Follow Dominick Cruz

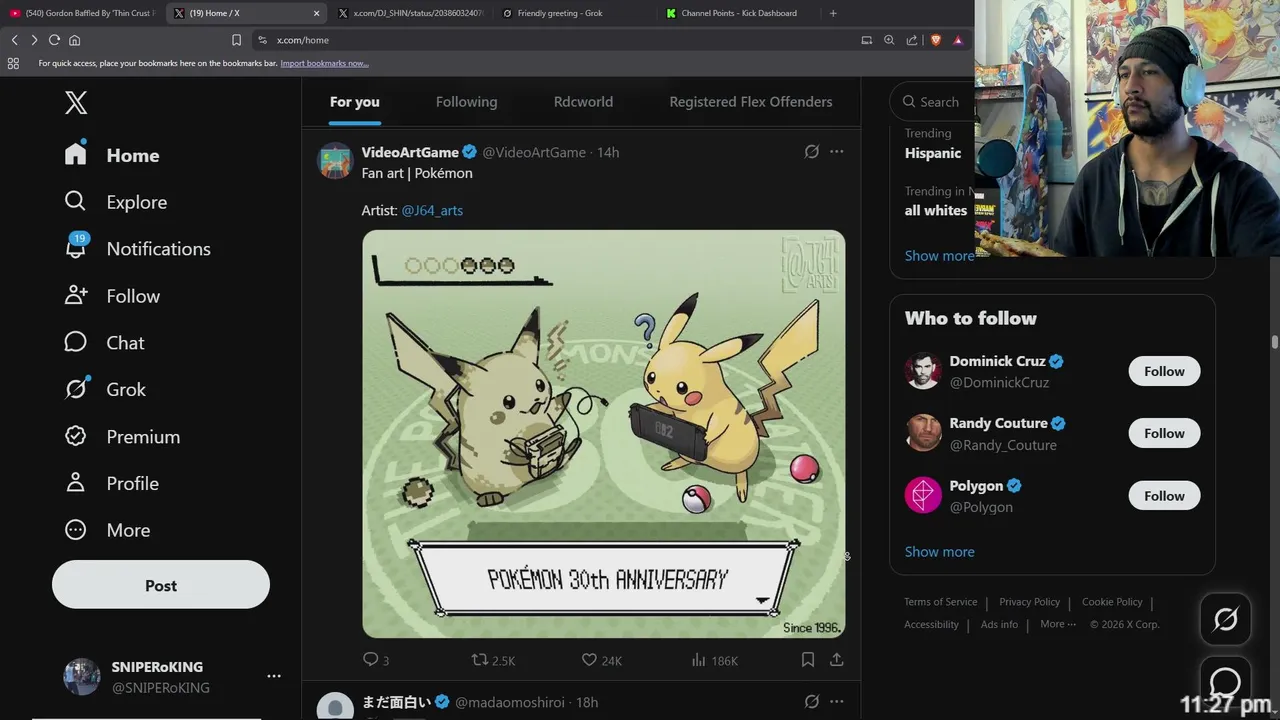(x=1164, y=371)
